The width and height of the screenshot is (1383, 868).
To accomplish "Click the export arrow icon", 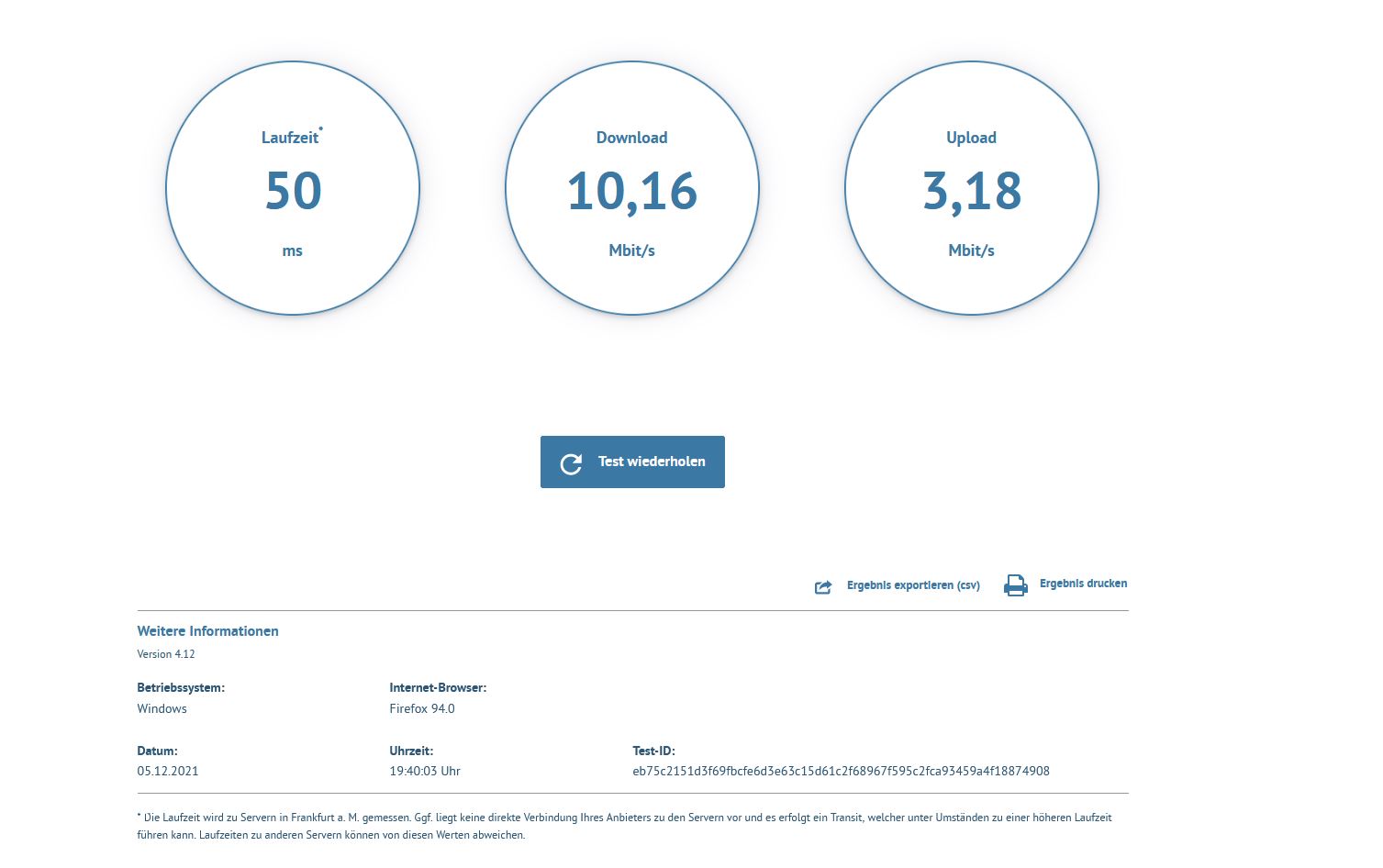I will click(x=823, y=587).
